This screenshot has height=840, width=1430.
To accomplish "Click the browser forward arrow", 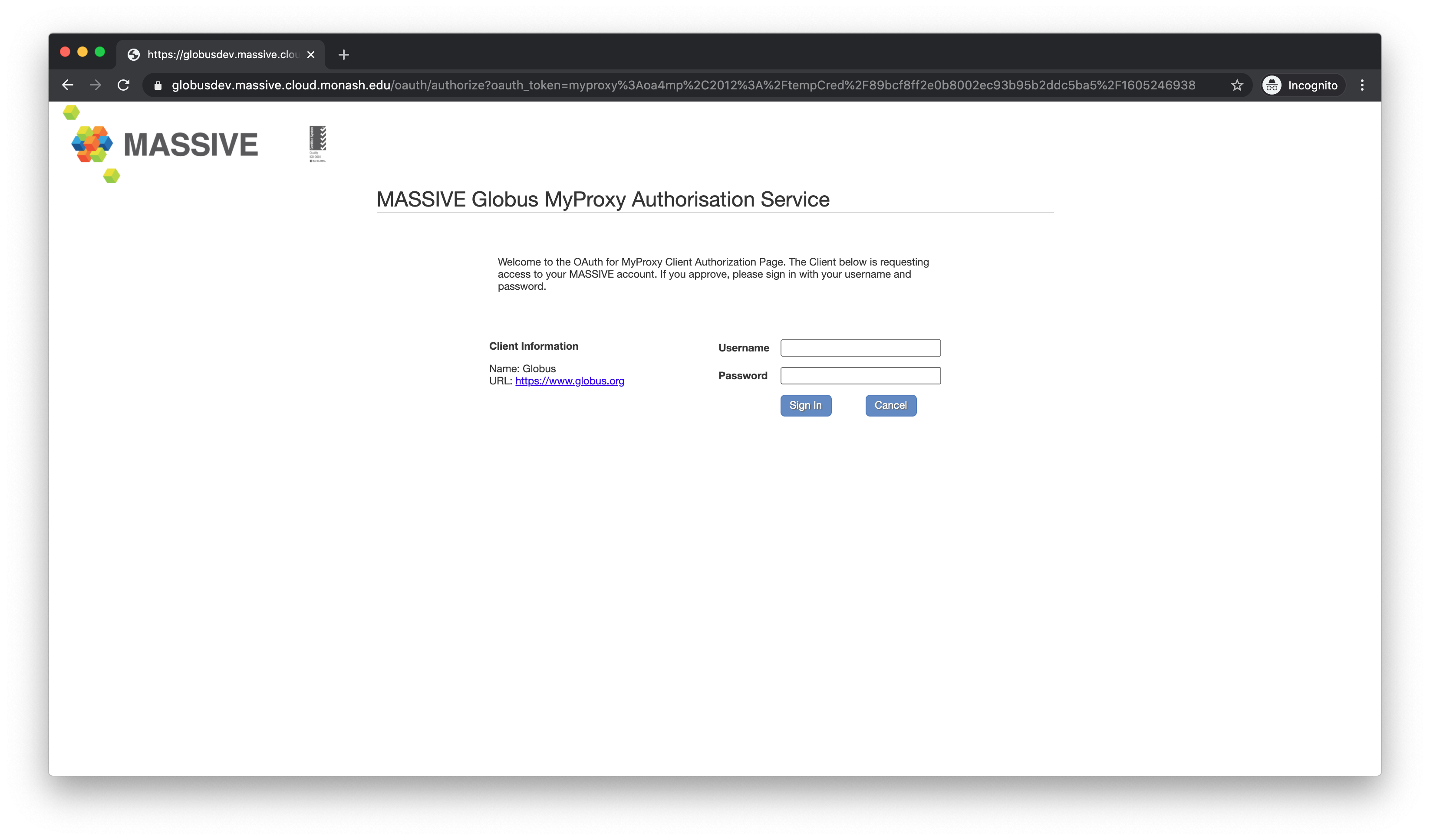I will [96, 85].
